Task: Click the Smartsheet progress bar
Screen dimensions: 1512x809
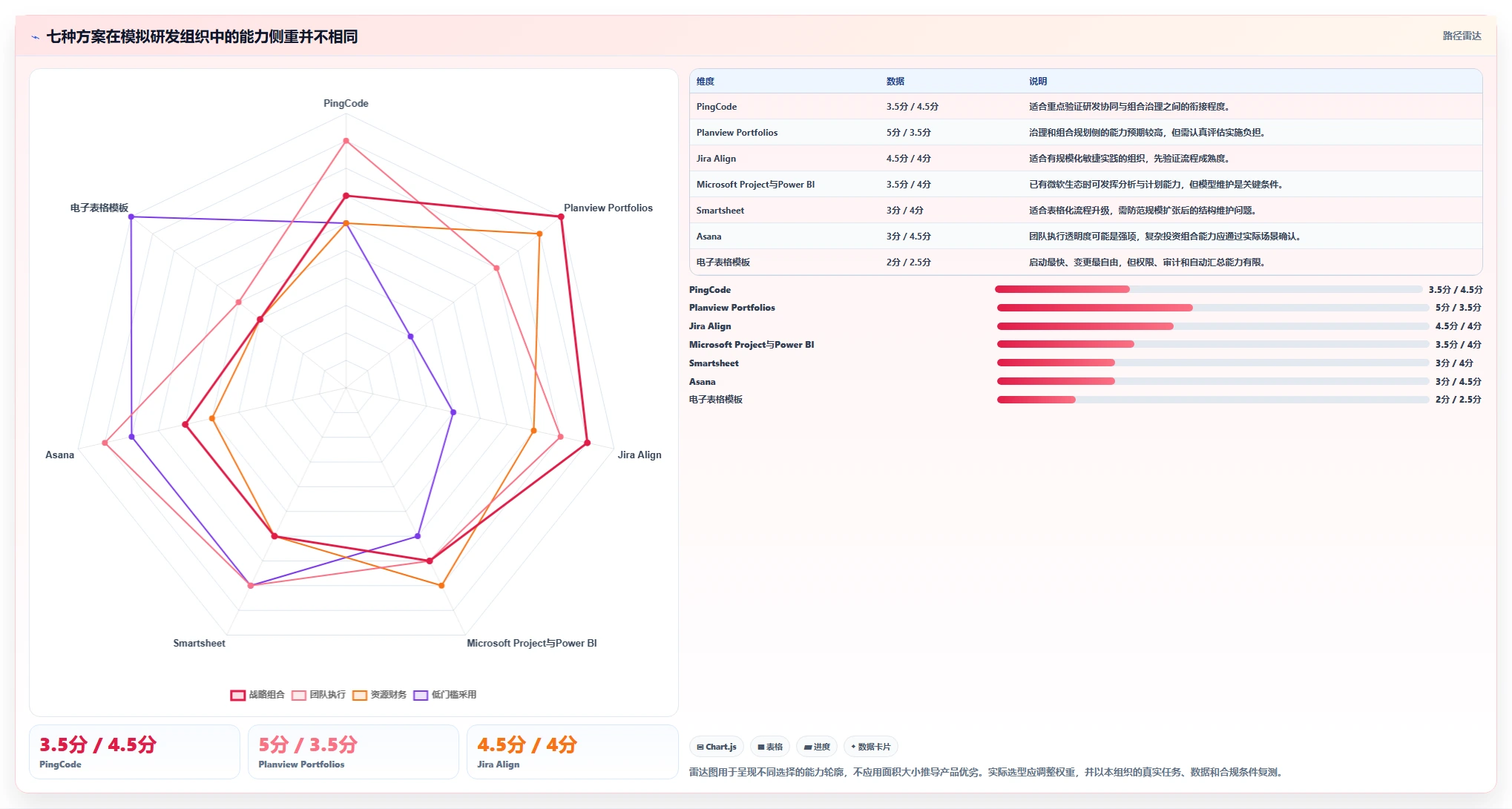Action: coord(1213,363)
